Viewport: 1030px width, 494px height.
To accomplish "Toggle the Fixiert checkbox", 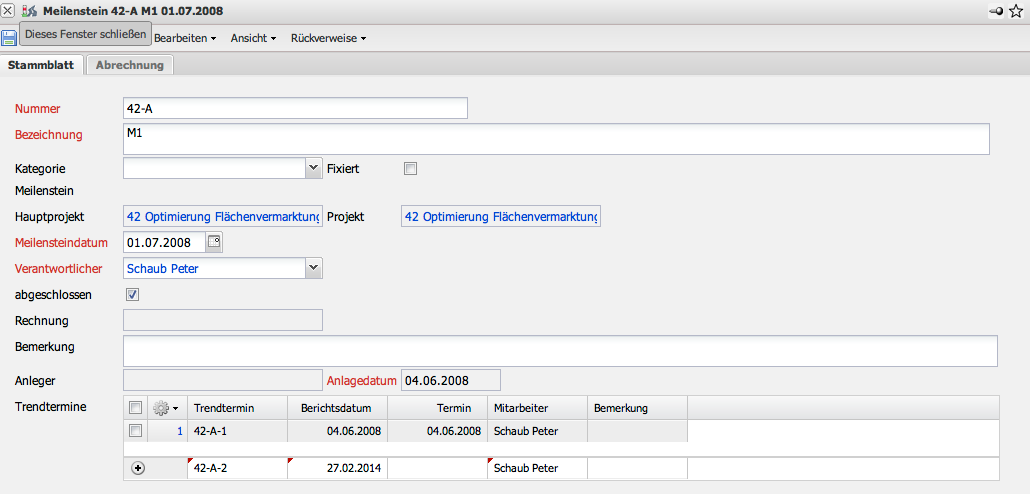I will pyautogui.click(x=410, y=169).
